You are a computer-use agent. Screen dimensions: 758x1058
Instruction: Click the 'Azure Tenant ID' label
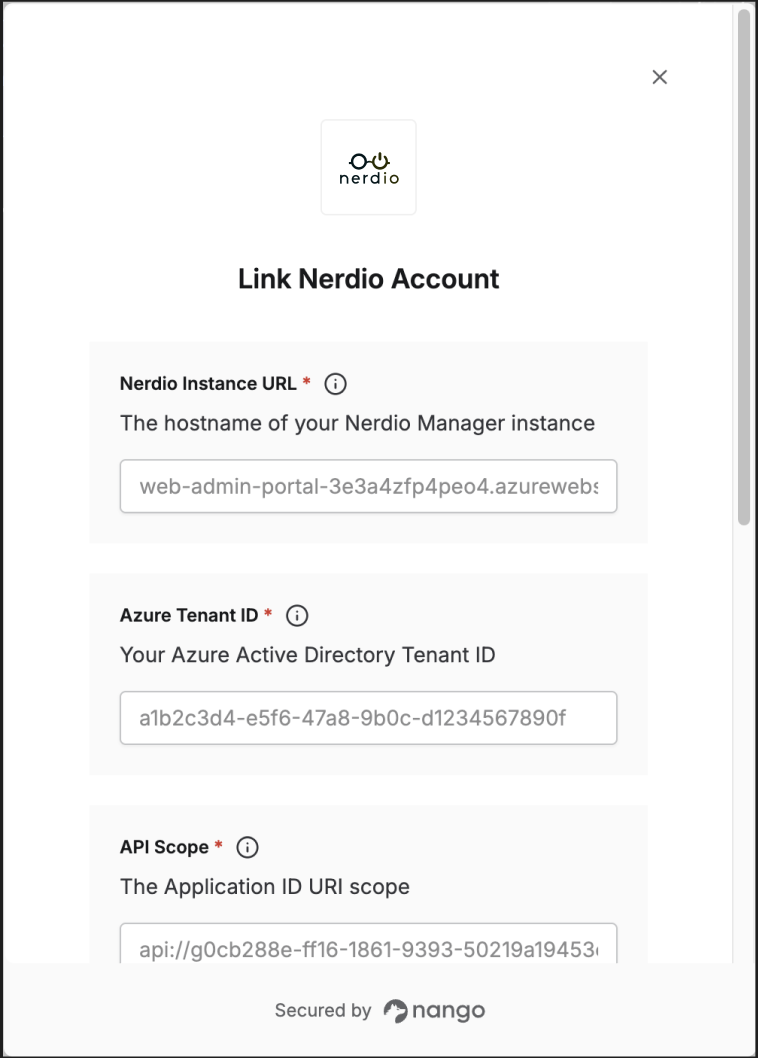[189, 615]
